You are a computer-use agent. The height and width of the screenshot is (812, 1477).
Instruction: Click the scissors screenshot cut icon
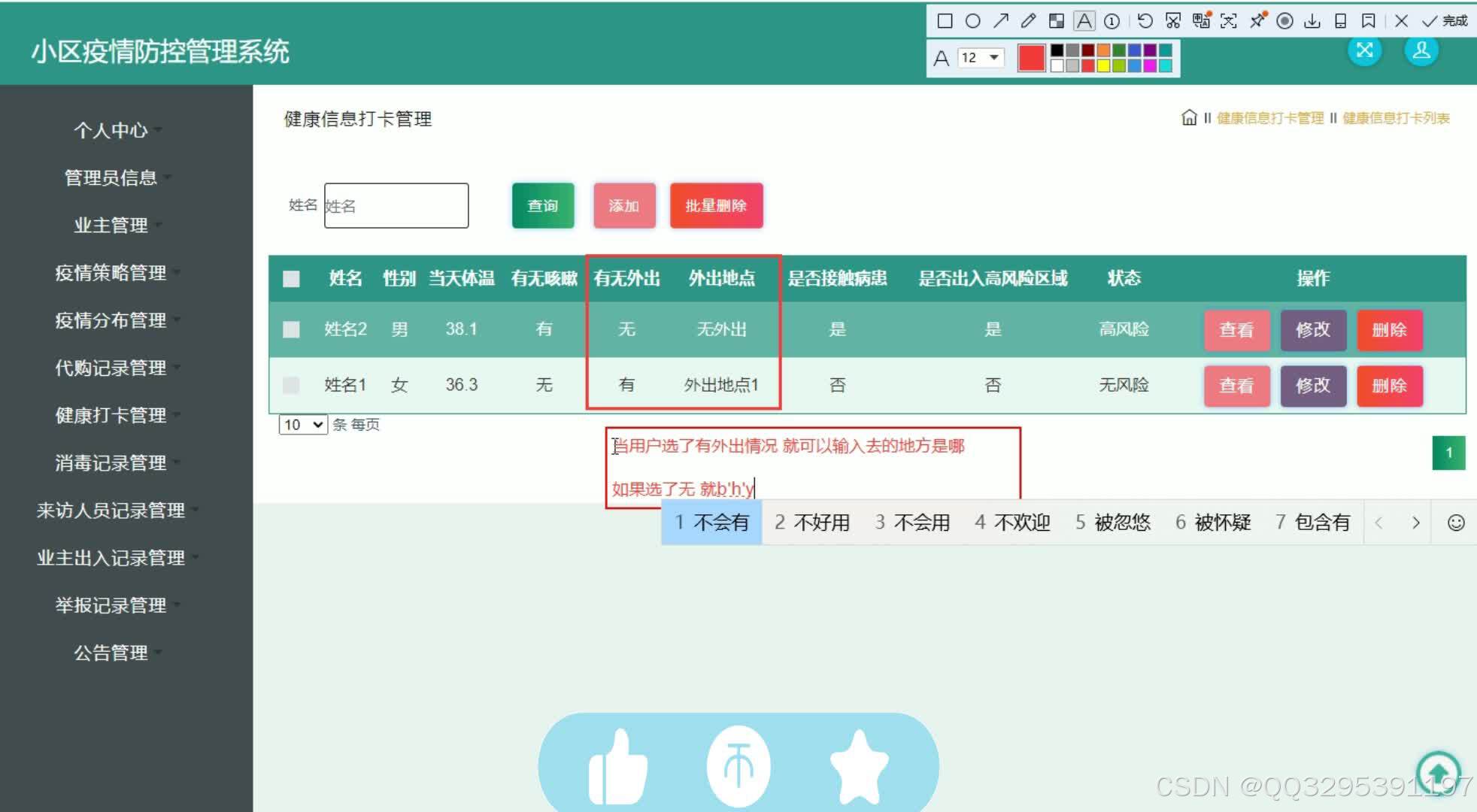[1172, 21]
